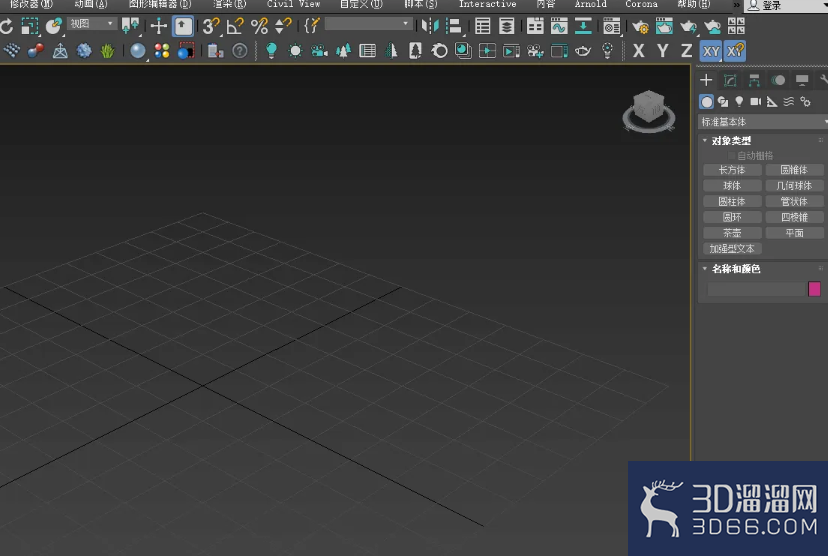
Task: Click the Select and Place tool
Action: [x=53, y=26]
